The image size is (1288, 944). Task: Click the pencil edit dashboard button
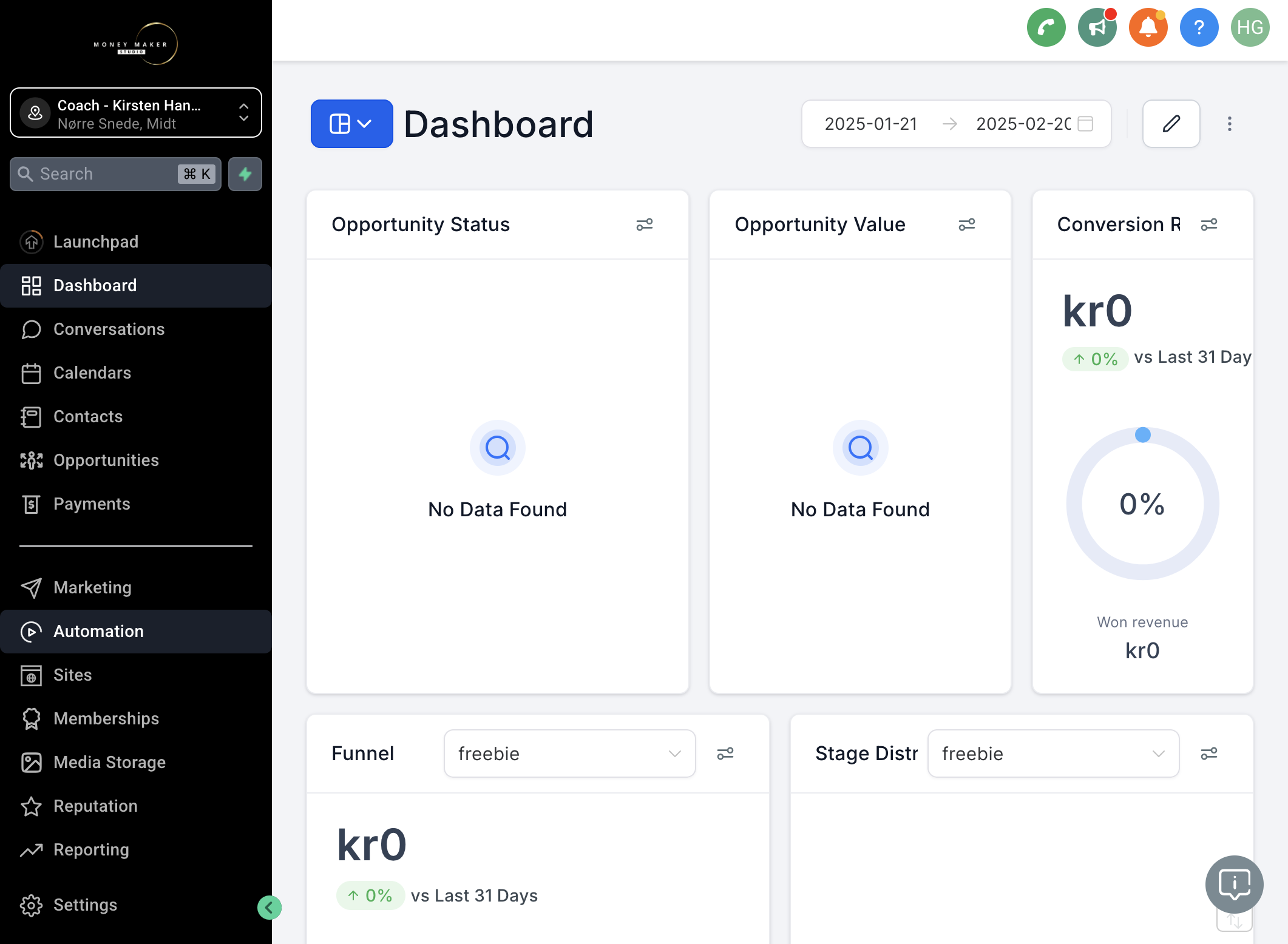pos(1171,124)
